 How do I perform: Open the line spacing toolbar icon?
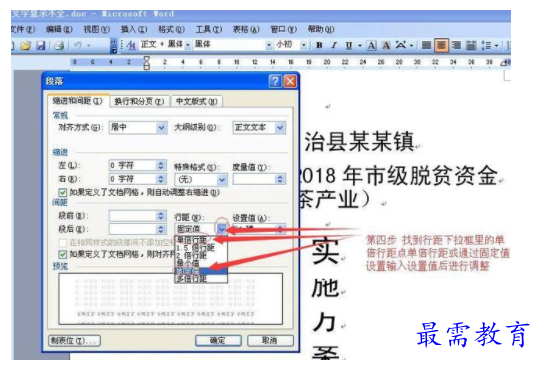pyautogui.click(x=486, y=45)
